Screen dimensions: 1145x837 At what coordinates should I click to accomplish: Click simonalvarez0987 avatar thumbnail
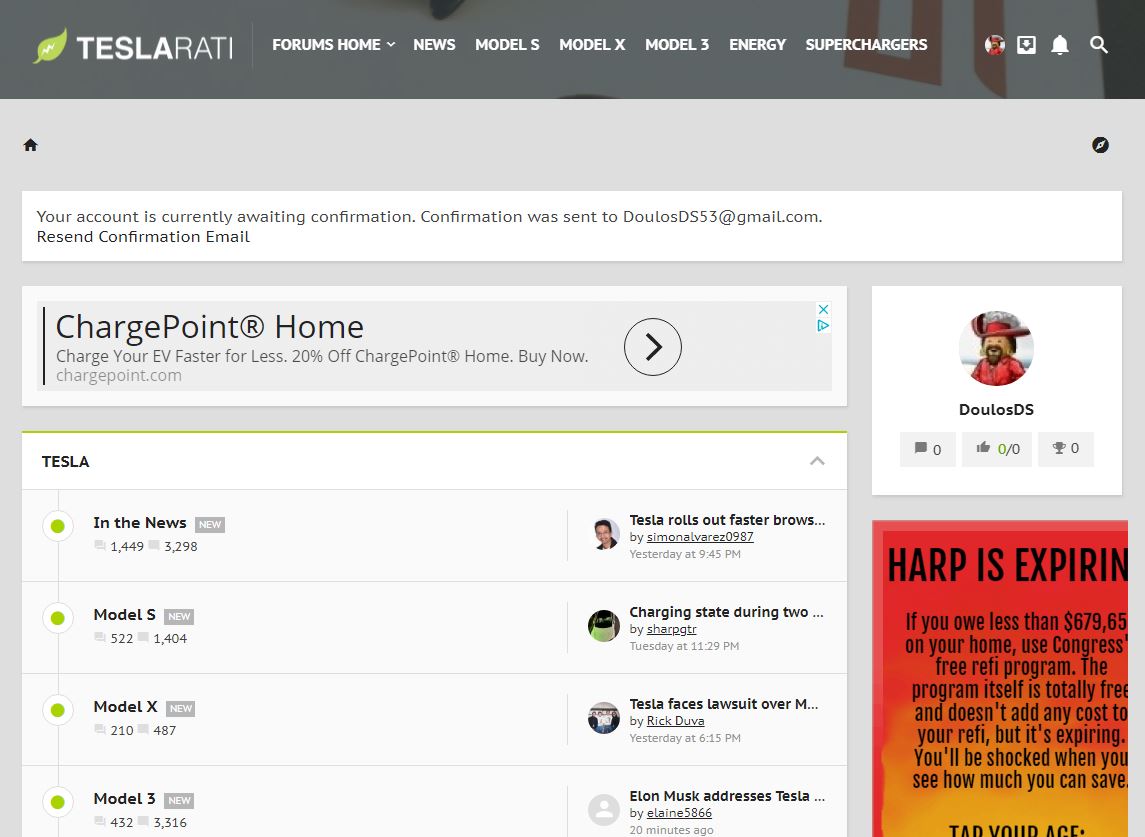(x=604, y=534)
